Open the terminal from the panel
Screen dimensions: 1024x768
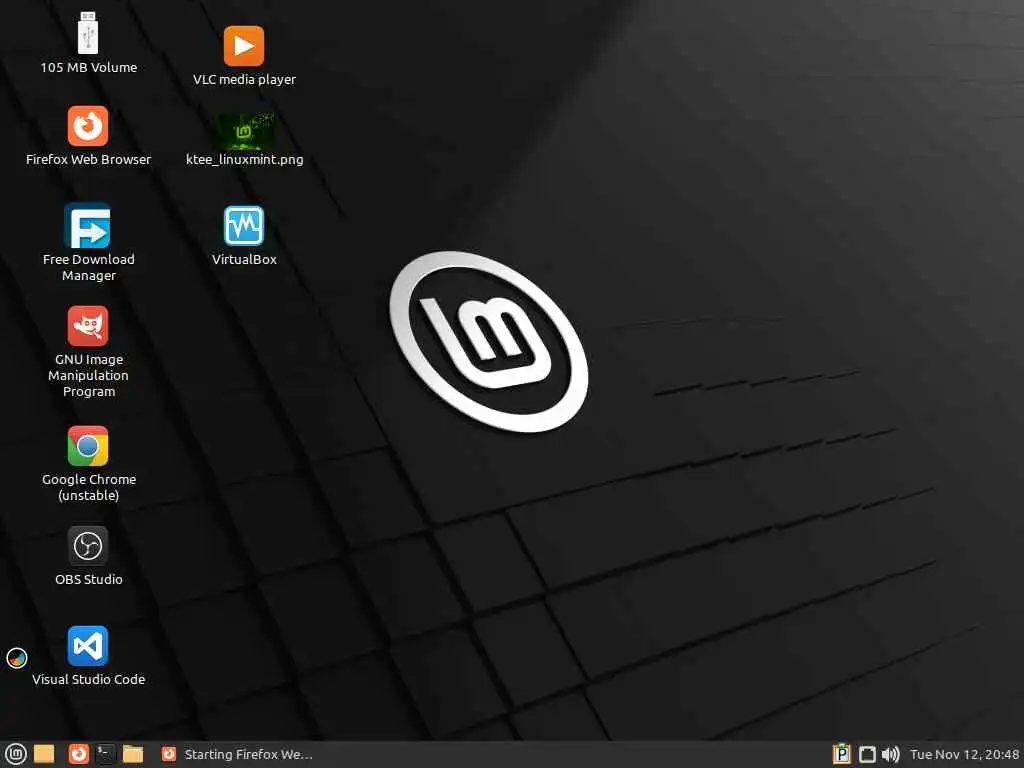tap(105, 754)
